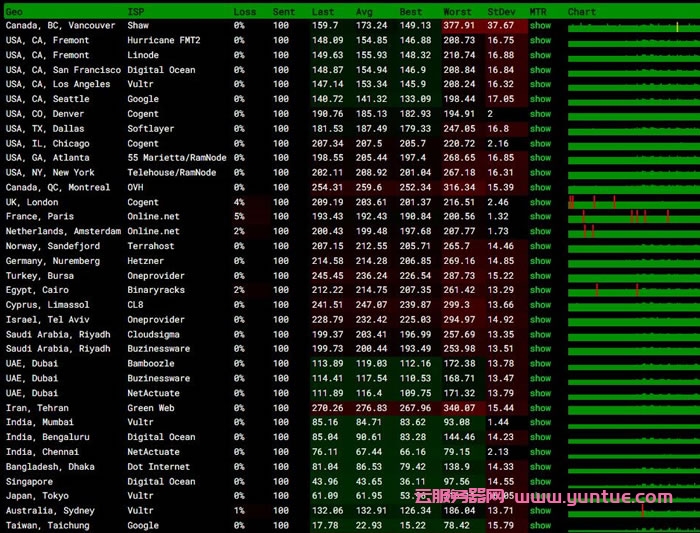Click the chart bar for Netherlands, Amsterdam row
700x533 pixels.
[x=630, y=231]
